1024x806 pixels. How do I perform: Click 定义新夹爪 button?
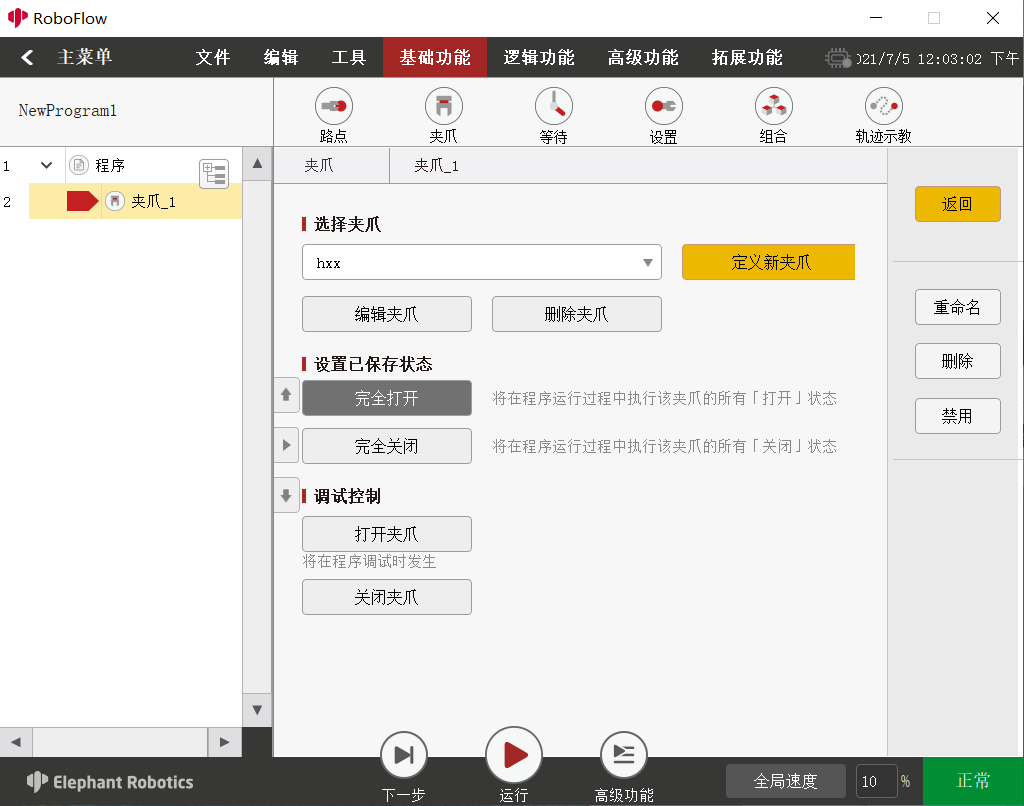769,262
